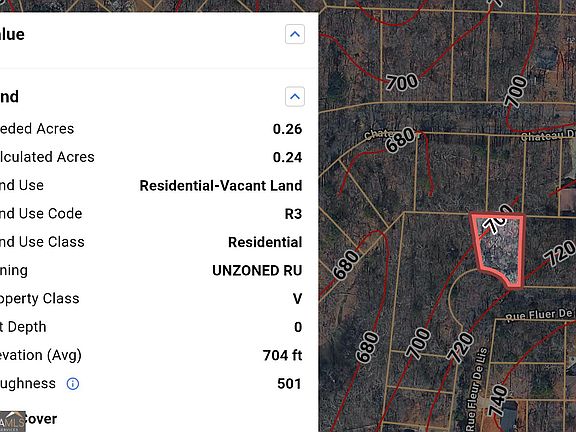This screenshot has width=576, height=432.
Task: Click the Deeded Acres 0.26 value
Action: (287, 129)
